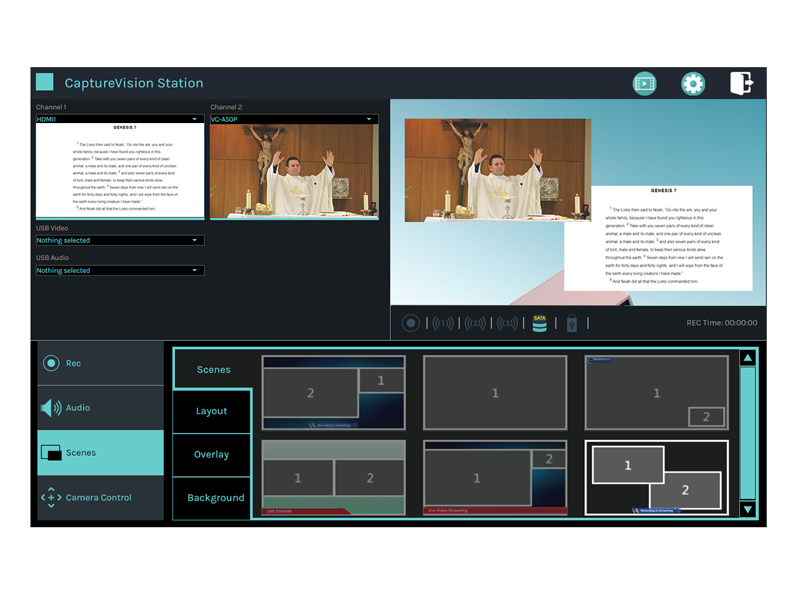Switch to the Overlay tab
The height and width of the screenshot is (600, 800).
pyautogui.click(x=211, y=454)
